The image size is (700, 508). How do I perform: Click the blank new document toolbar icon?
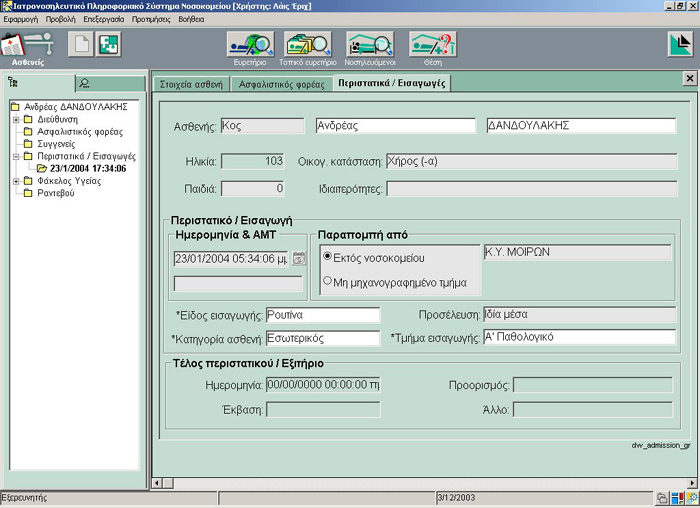(x=81, y=44)
